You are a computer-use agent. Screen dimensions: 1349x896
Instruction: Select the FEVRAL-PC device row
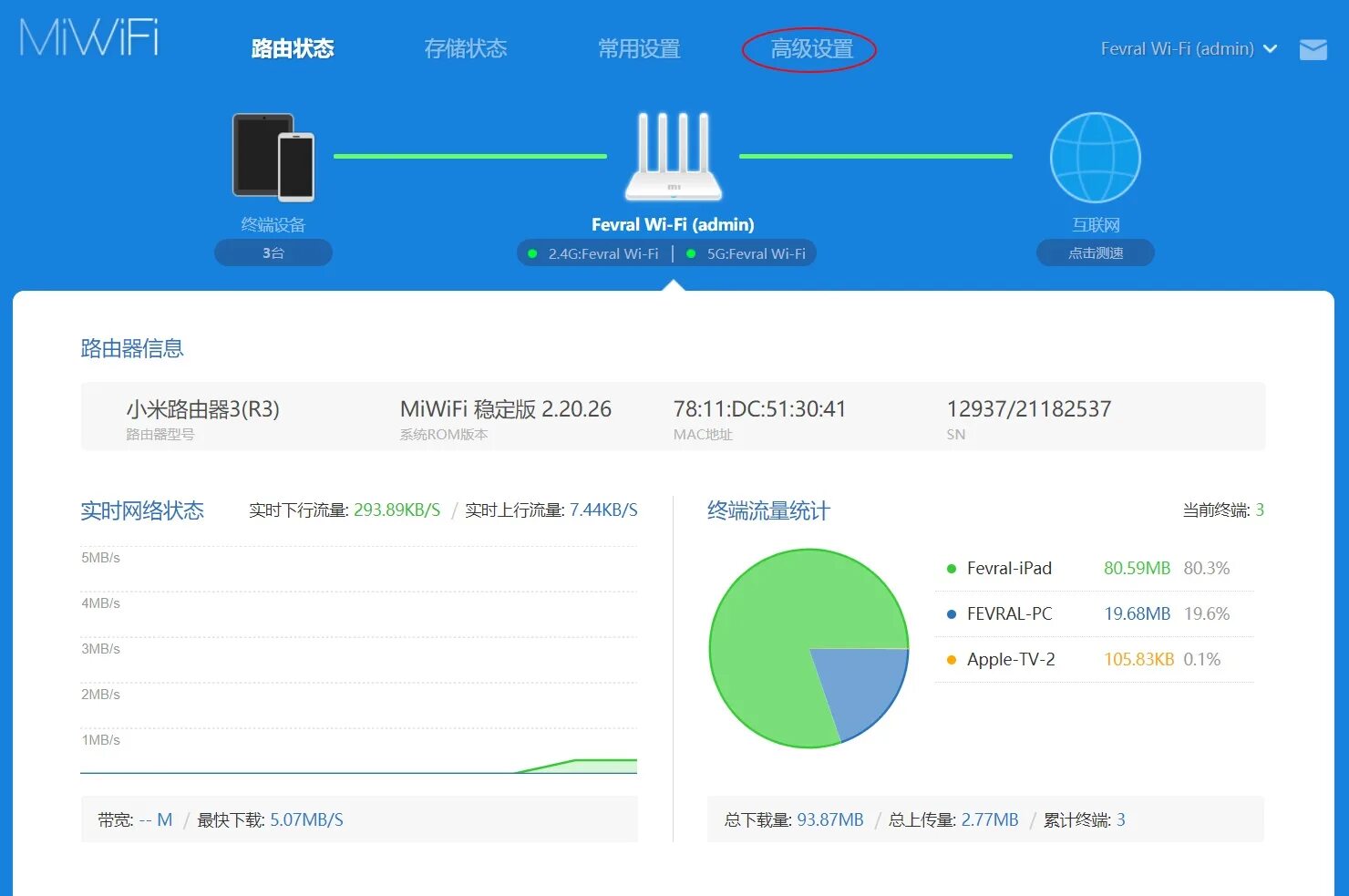pyautogui.click(x=1094, y=614)
